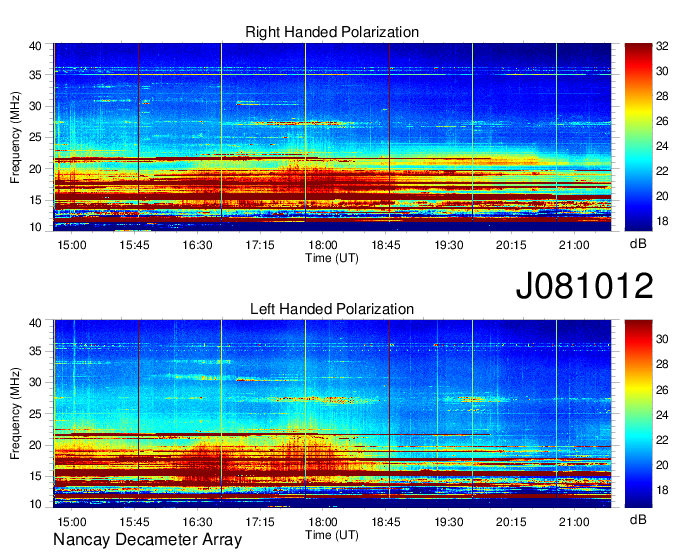Screen dimensions: 680x552
Task: Click the 10 MHz frequency tick of the left-handed plot
Action: pos(36,504)
